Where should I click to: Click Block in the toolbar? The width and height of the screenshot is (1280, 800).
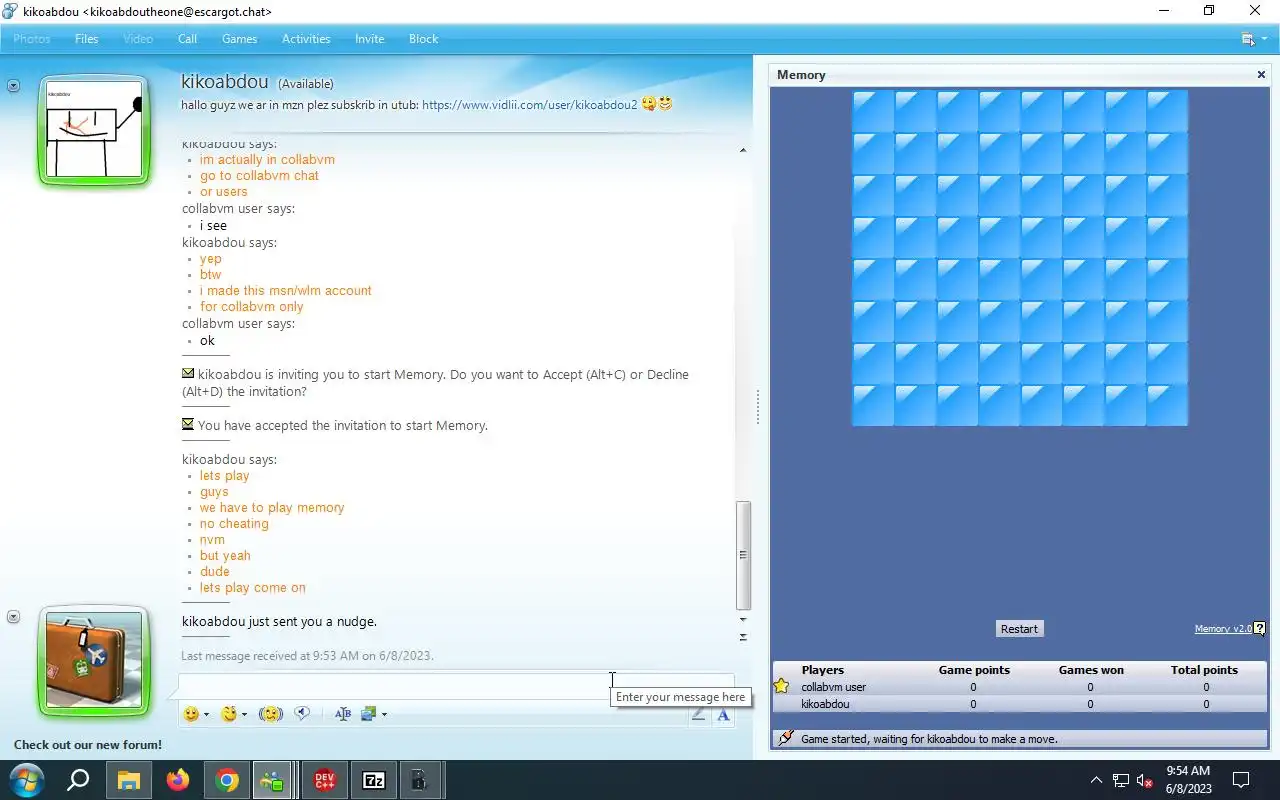point(424,39)
